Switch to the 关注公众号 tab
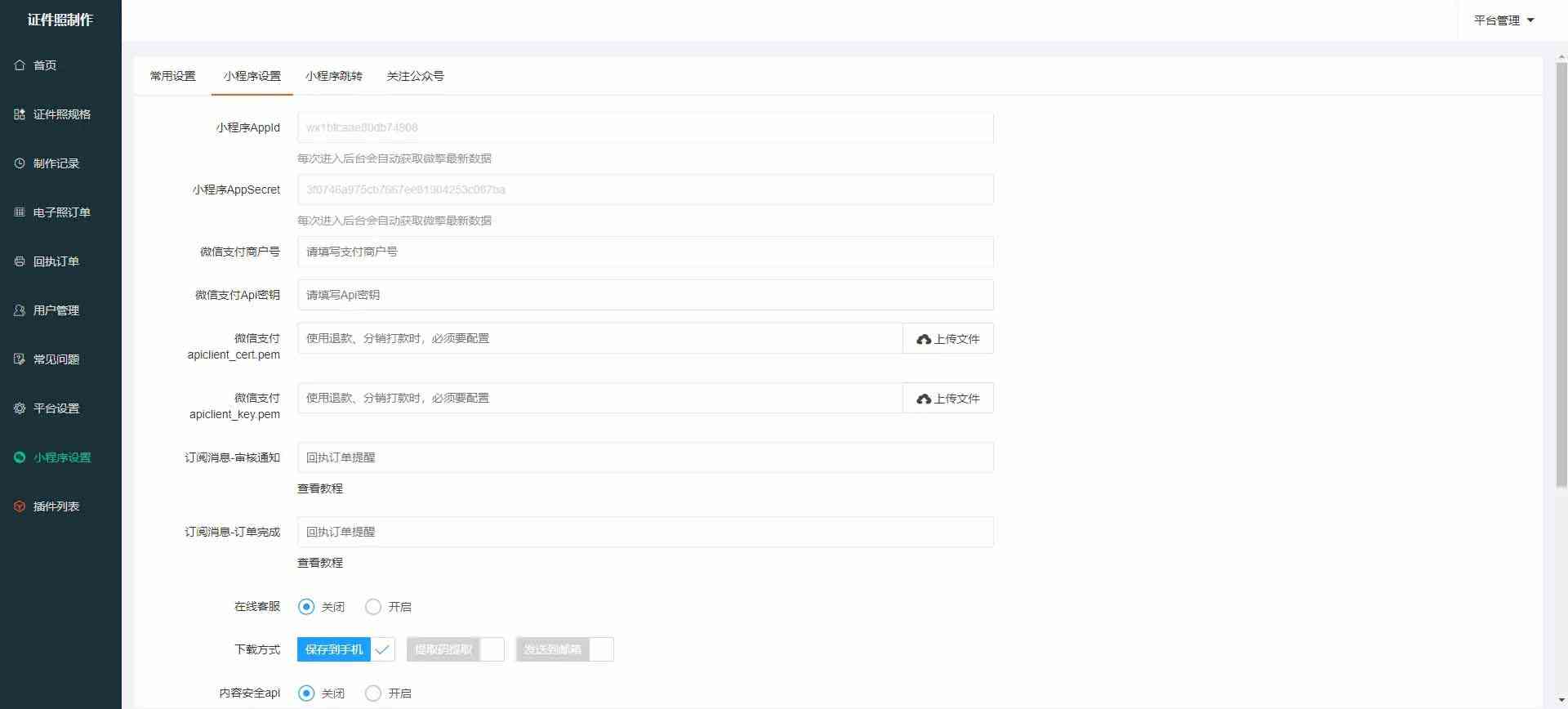 (x=415, y=76)
